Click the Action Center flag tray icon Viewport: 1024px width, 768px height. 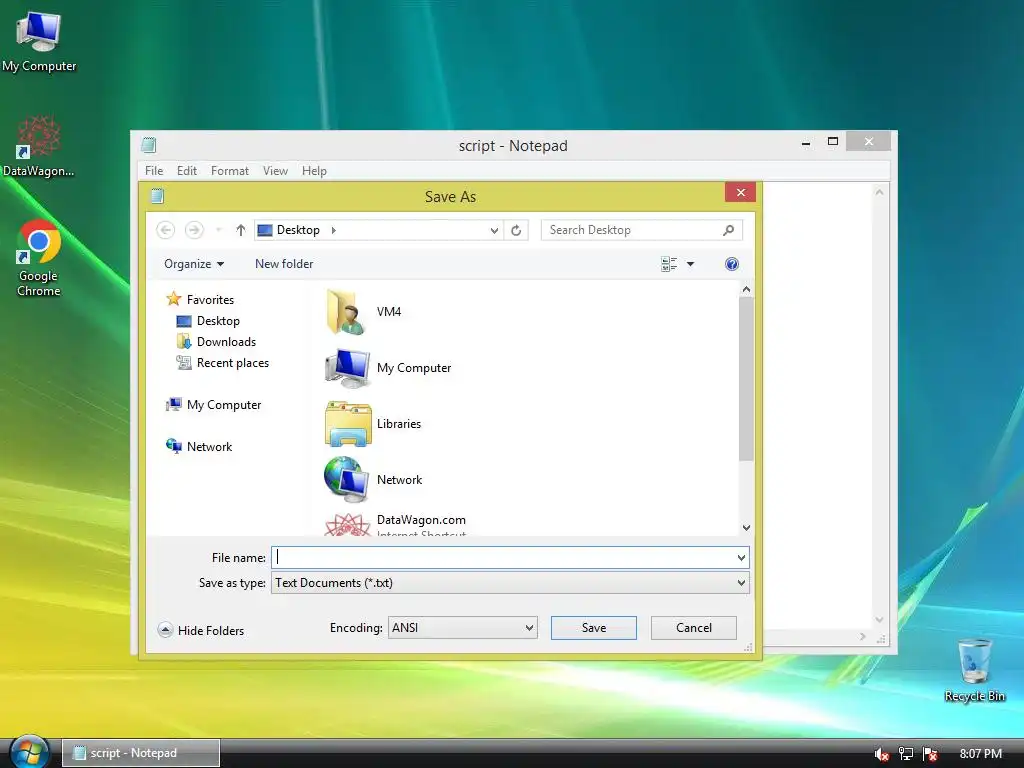click(931, 754)
